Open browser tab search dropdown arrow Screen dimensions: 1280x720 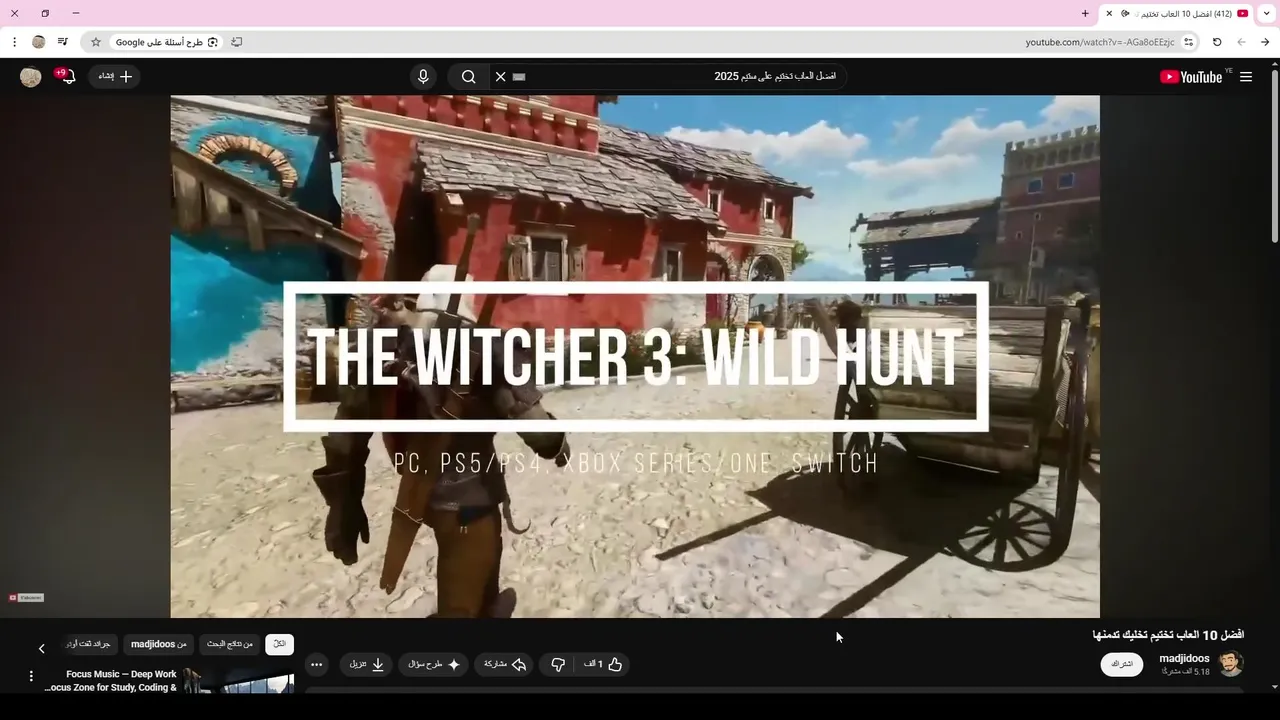[x=1267, y=13]
